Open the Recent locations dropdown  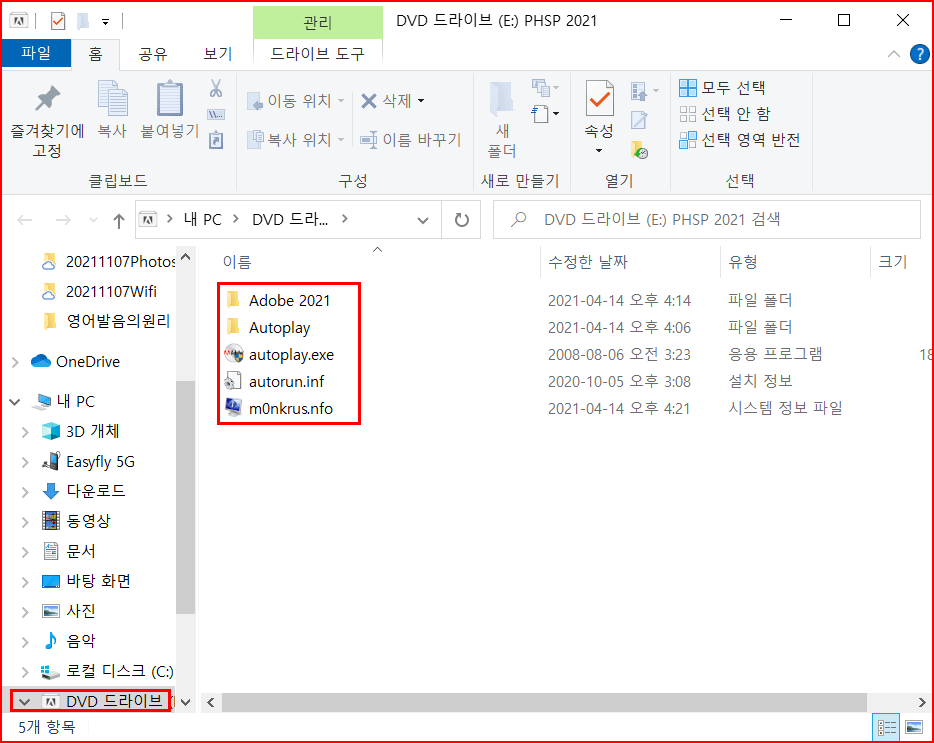93,220
